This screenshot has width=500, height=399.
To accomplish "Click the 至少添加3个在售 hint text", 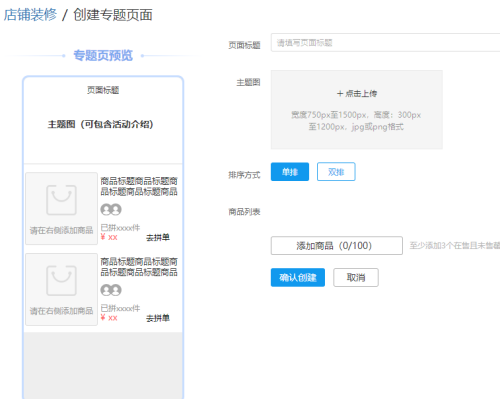I will [x=455, y=245].
